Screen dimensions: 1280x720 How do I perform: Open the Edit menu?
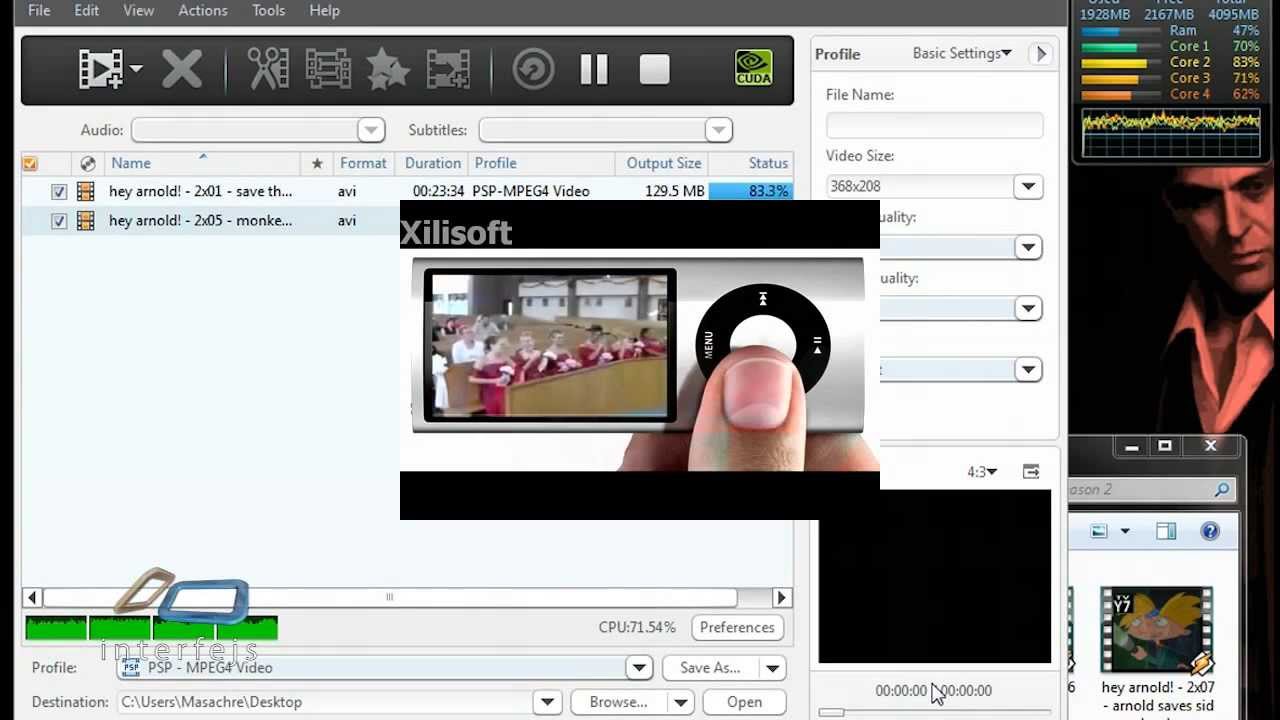[x=87, y=10]
